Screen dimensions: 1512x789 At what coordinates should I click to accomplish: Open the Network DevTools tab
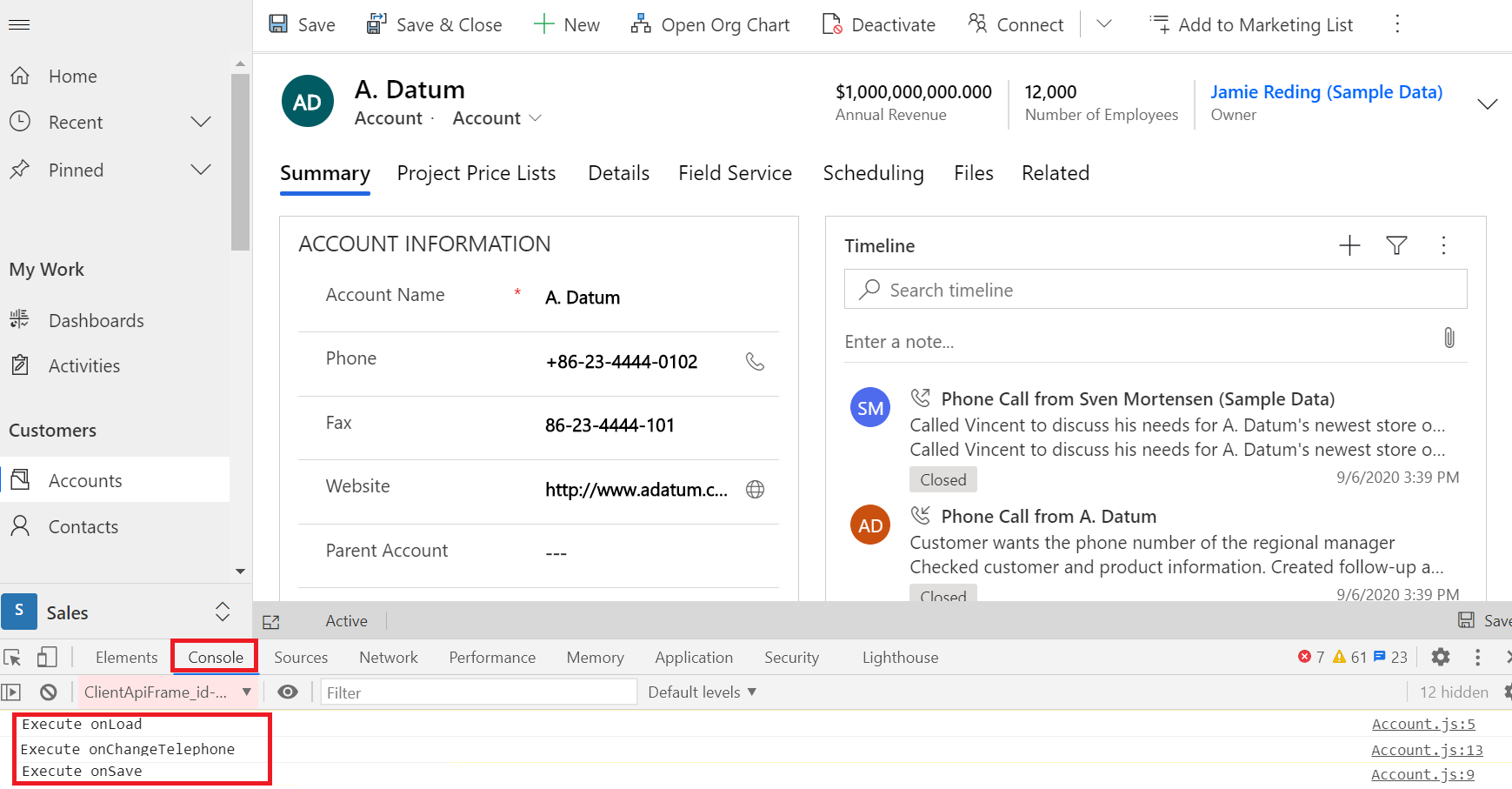pyautogui.click(x=389, y=658)
